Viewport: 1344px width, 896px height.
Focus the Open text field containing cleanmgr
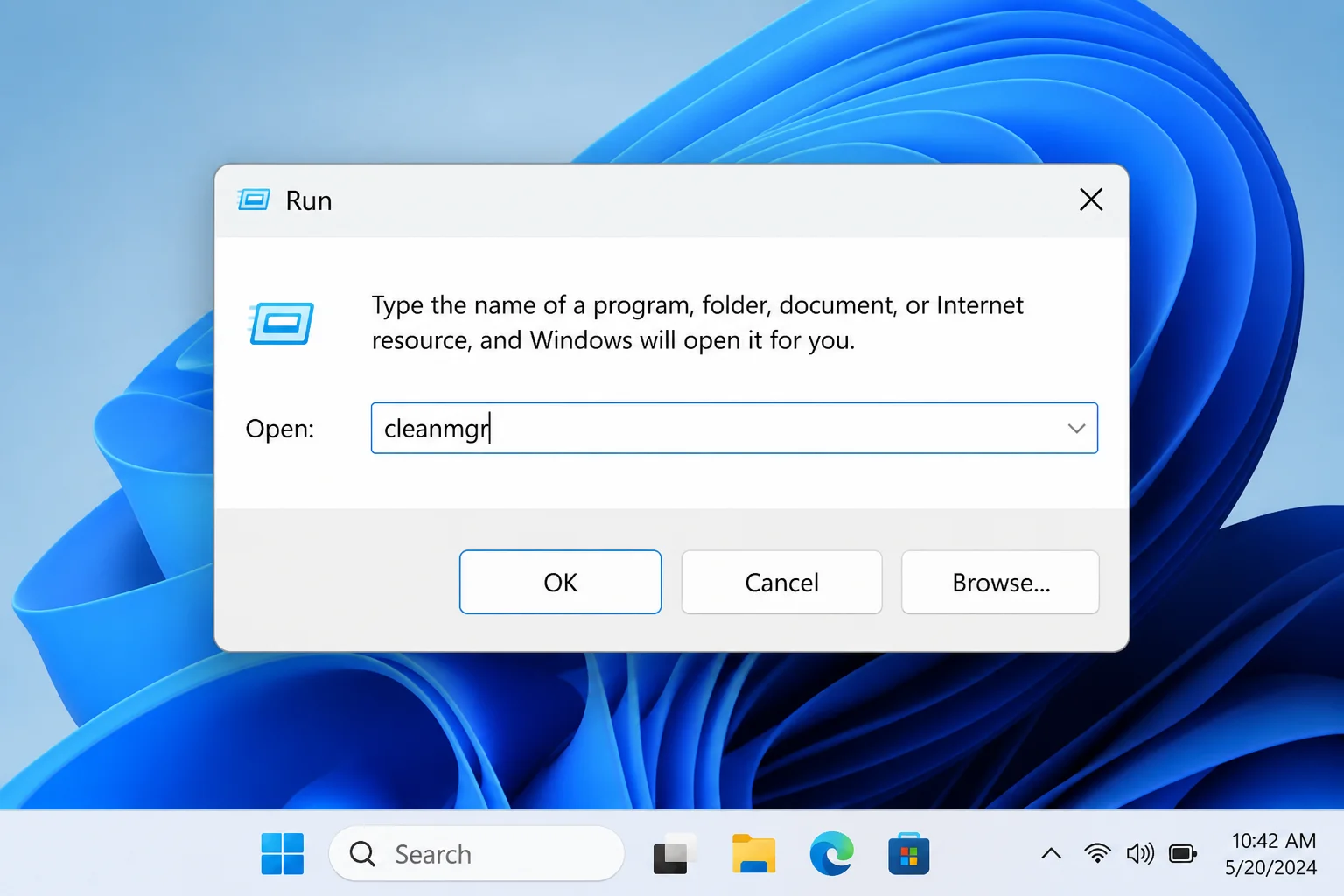[x=734, y=428]
